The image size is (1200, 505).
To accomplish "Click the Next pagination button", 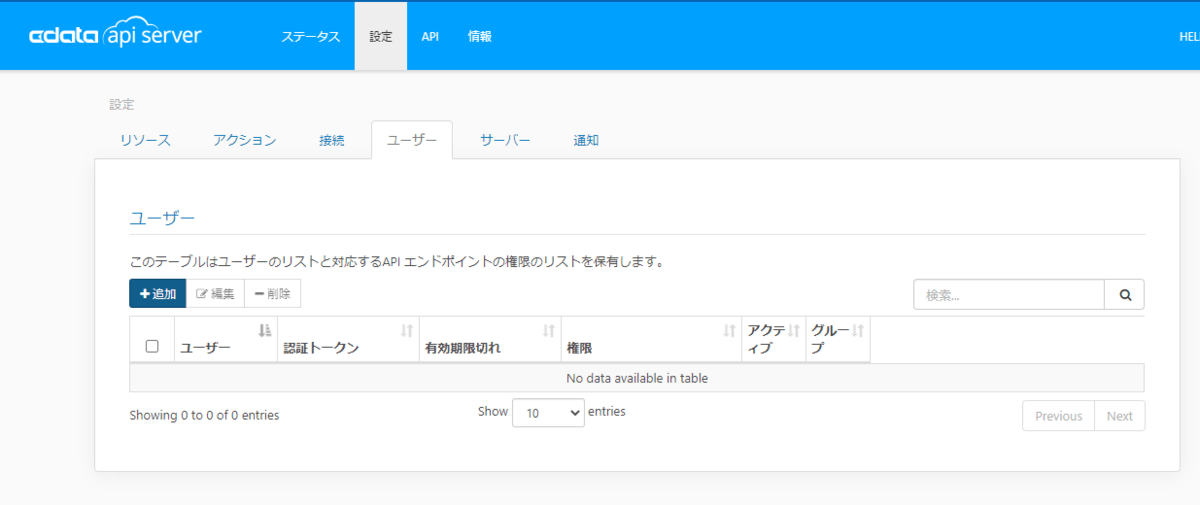I will (x=1120, y=416).
